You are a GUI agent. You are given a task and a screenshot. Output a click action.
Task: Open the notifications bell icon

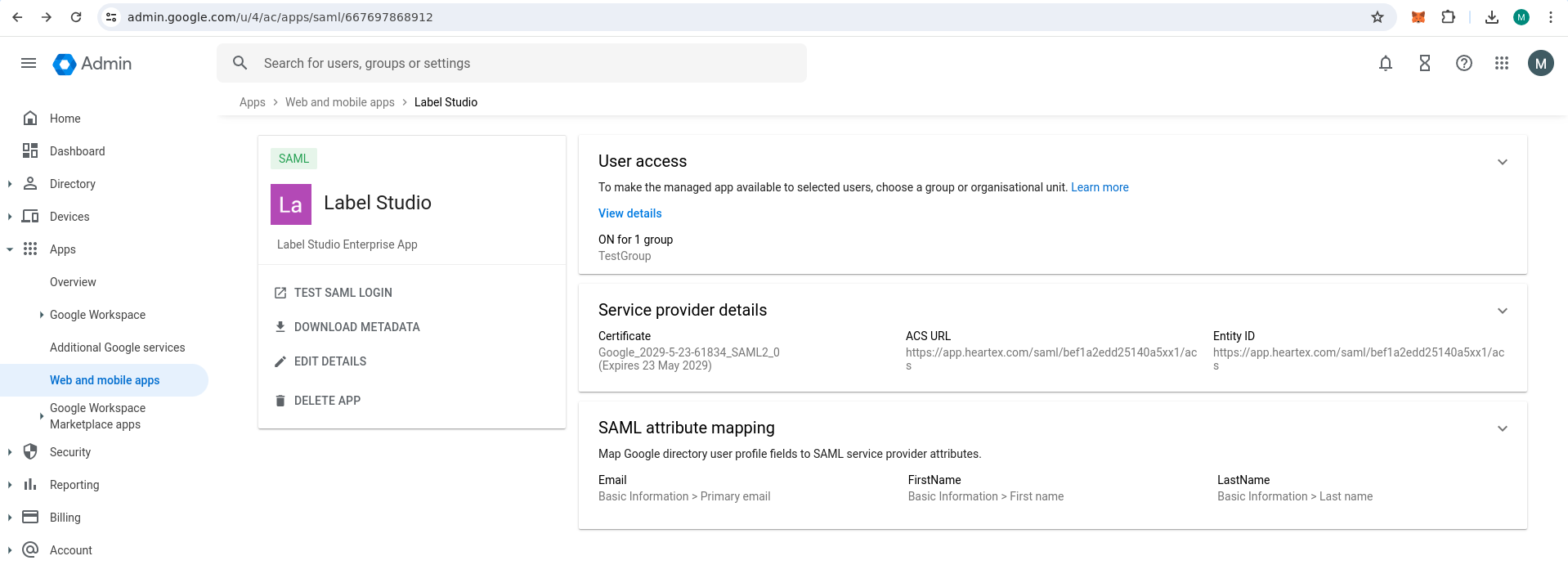click(x=1385, y=63)
